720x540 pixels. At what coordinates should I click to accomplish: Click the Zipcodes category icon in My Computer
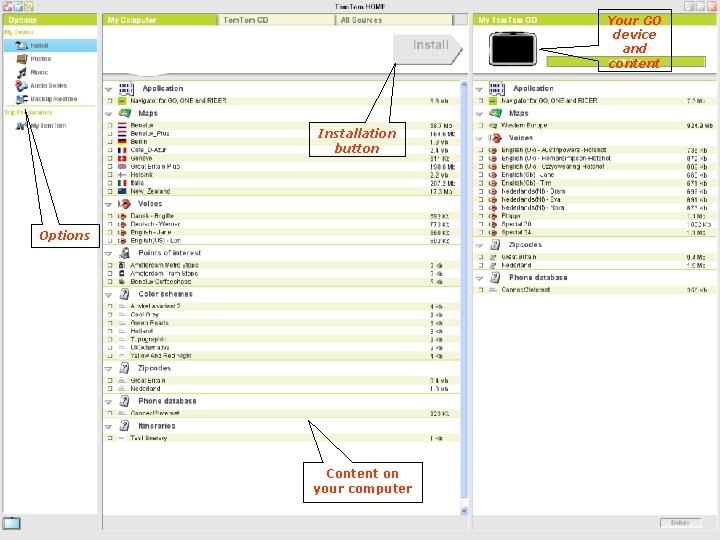tap(124, 368)
